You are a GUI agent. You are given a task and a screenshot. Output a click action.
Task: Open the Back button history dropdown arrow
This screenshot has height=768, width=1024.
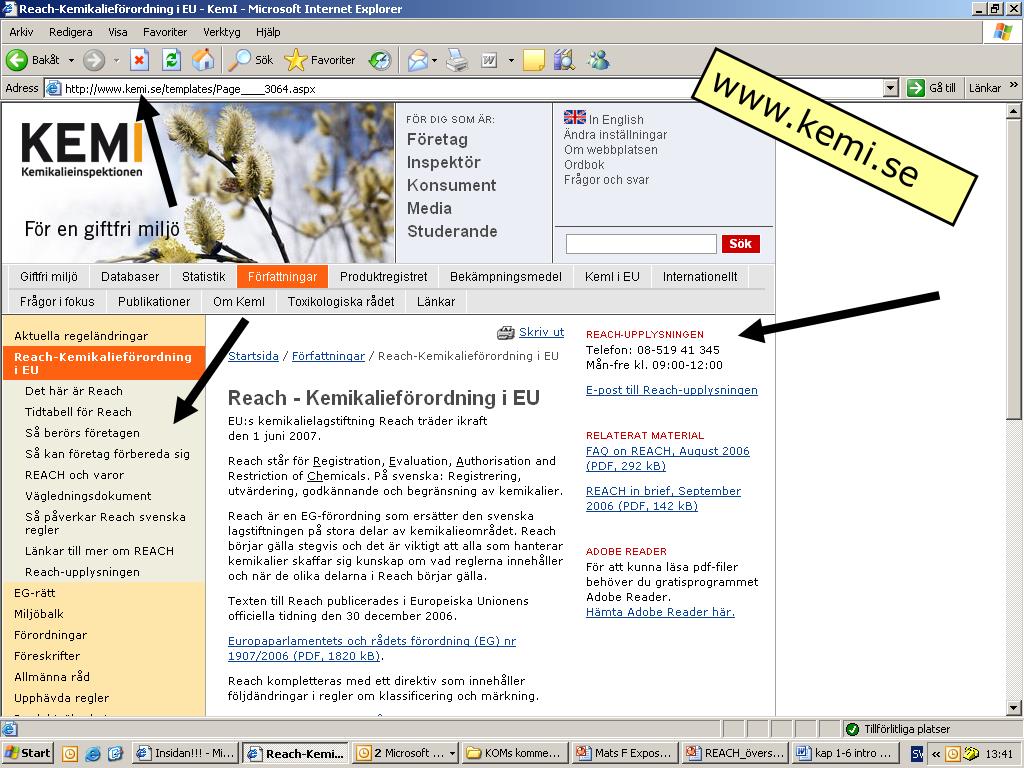click(x=71, y=60)
